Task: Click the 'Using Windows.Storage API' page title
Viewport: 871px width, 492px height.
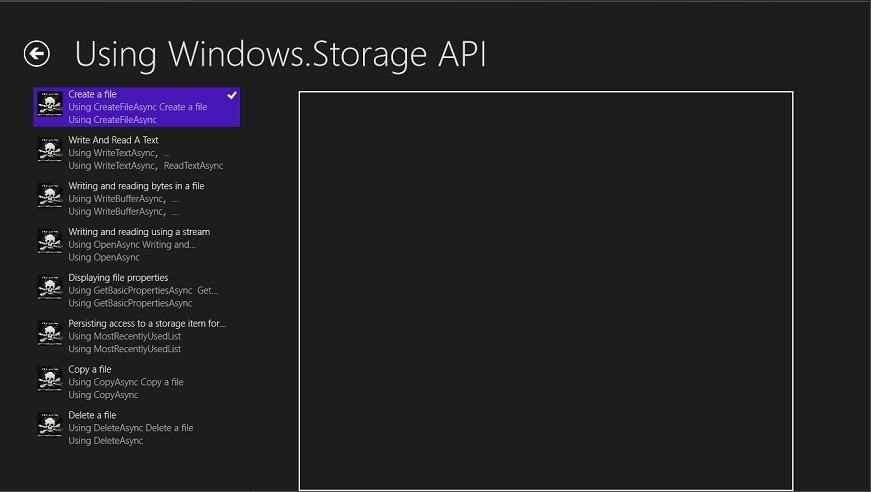Action: click(x=281, y=55)
